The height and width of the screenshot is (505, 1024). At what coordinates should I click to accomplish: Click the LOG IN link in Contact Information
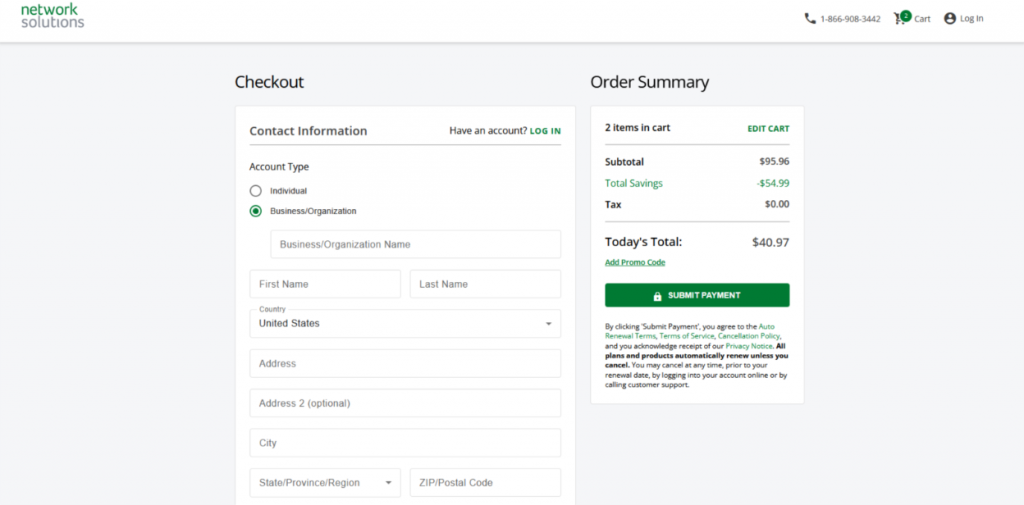point(545,131)
